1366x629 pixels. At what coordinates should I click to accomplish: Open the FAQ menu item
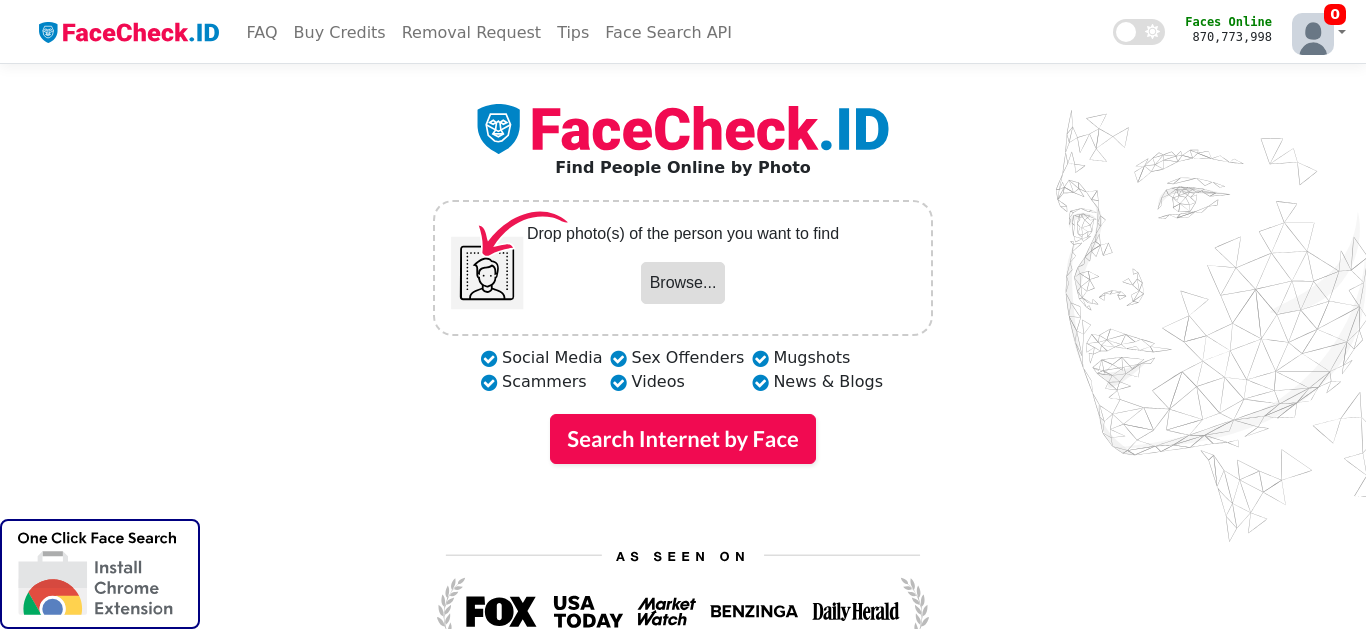pyautogui.click(x=262, y=32)
